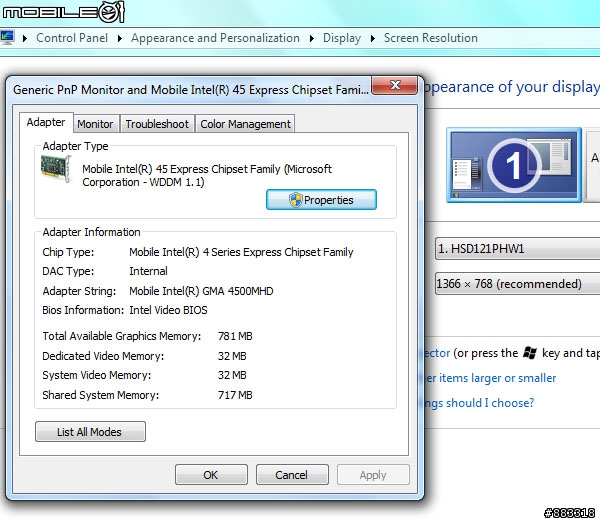Switch to the Troubleshoot tab
Image resolution: width=600 pixels, height=521 pixels.
coord(157,124)
